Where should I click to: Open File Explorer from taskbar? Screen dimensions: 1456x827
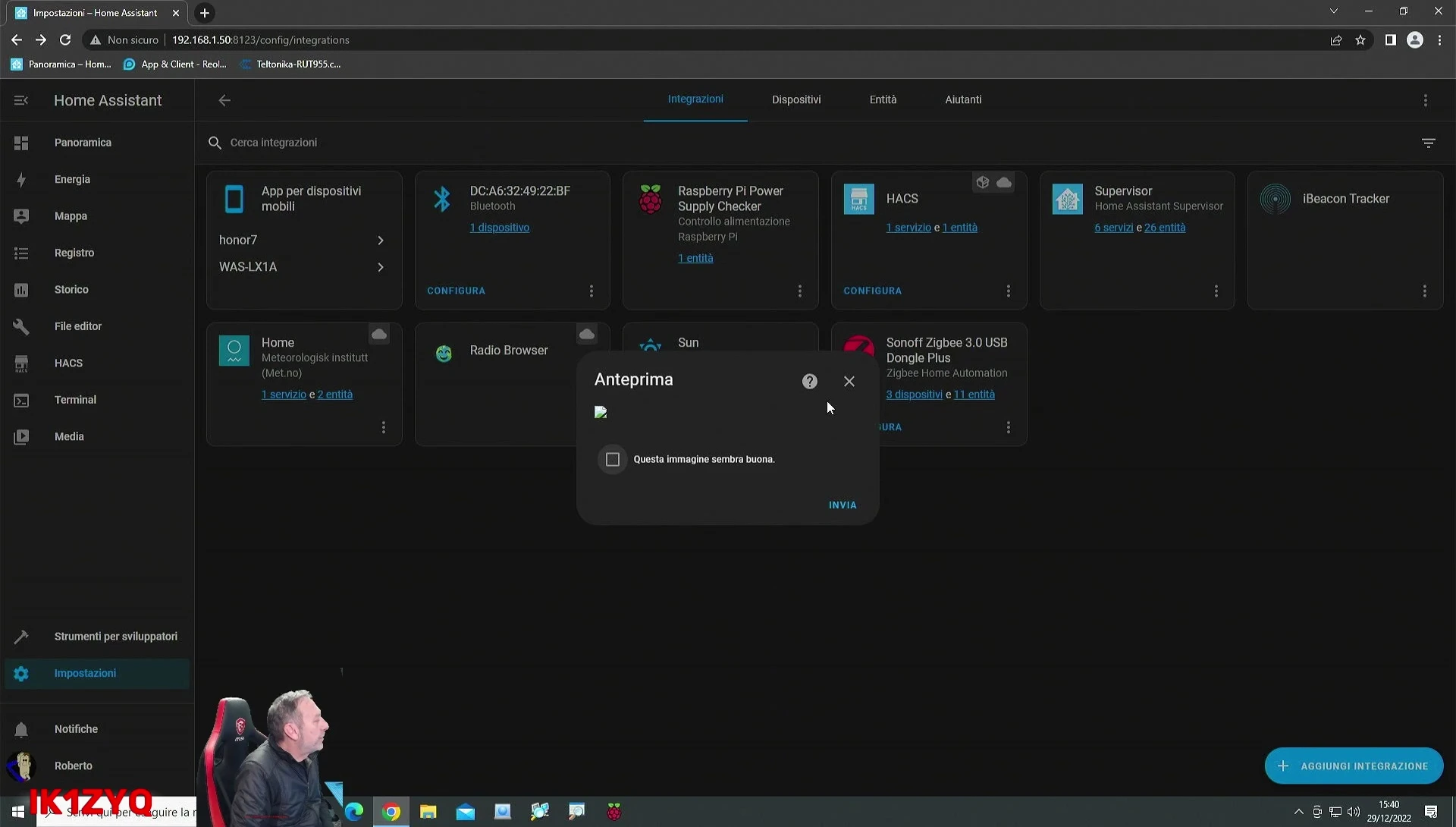(x=428, y=813)
